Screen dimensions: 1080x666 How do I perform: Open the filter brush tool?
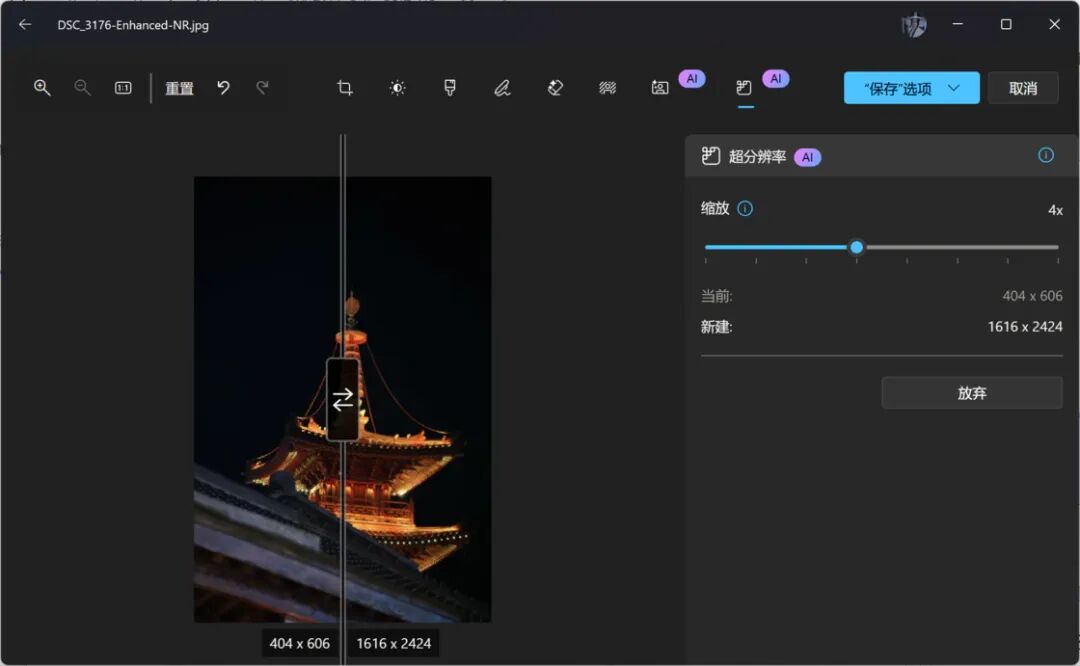[450, 87]
